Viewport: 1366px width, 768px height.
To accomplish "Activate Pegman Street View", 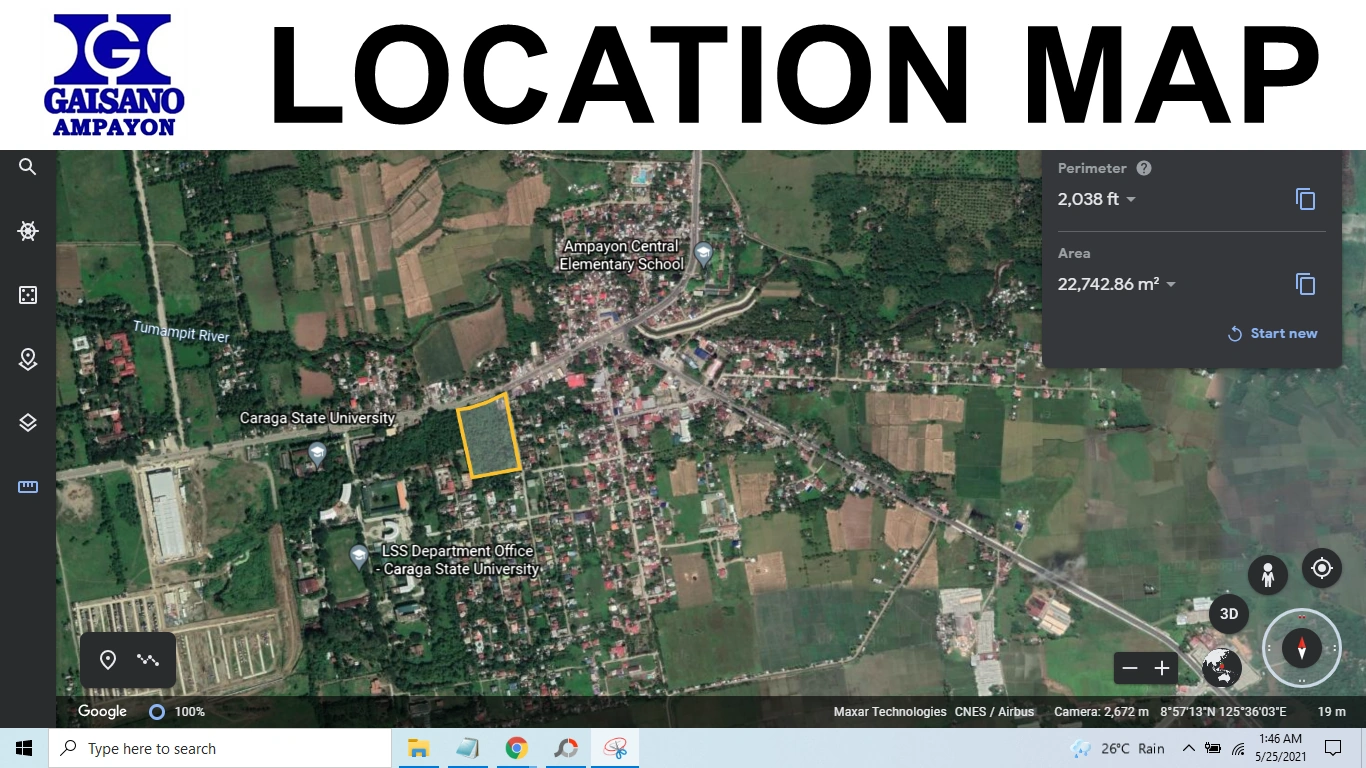I will 1268,575.
